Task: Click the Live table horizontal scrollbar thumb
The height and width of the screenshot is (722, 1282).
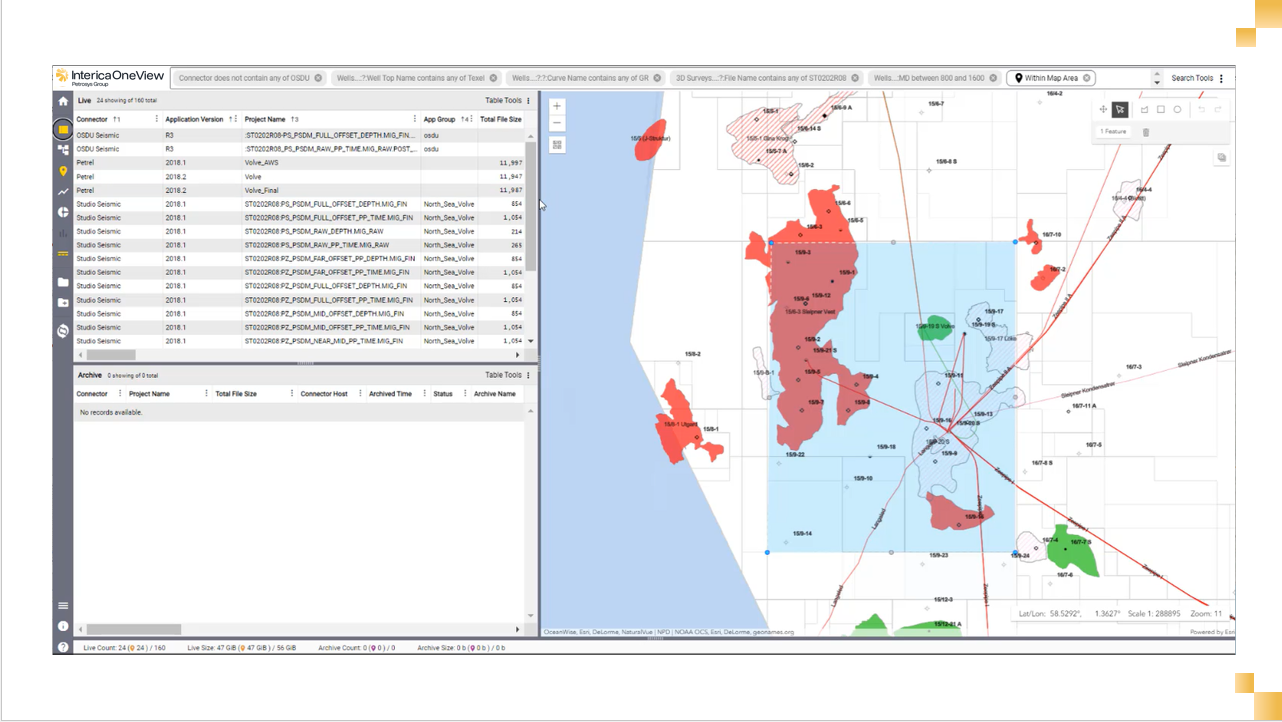Action: click(x=110, y=355)
